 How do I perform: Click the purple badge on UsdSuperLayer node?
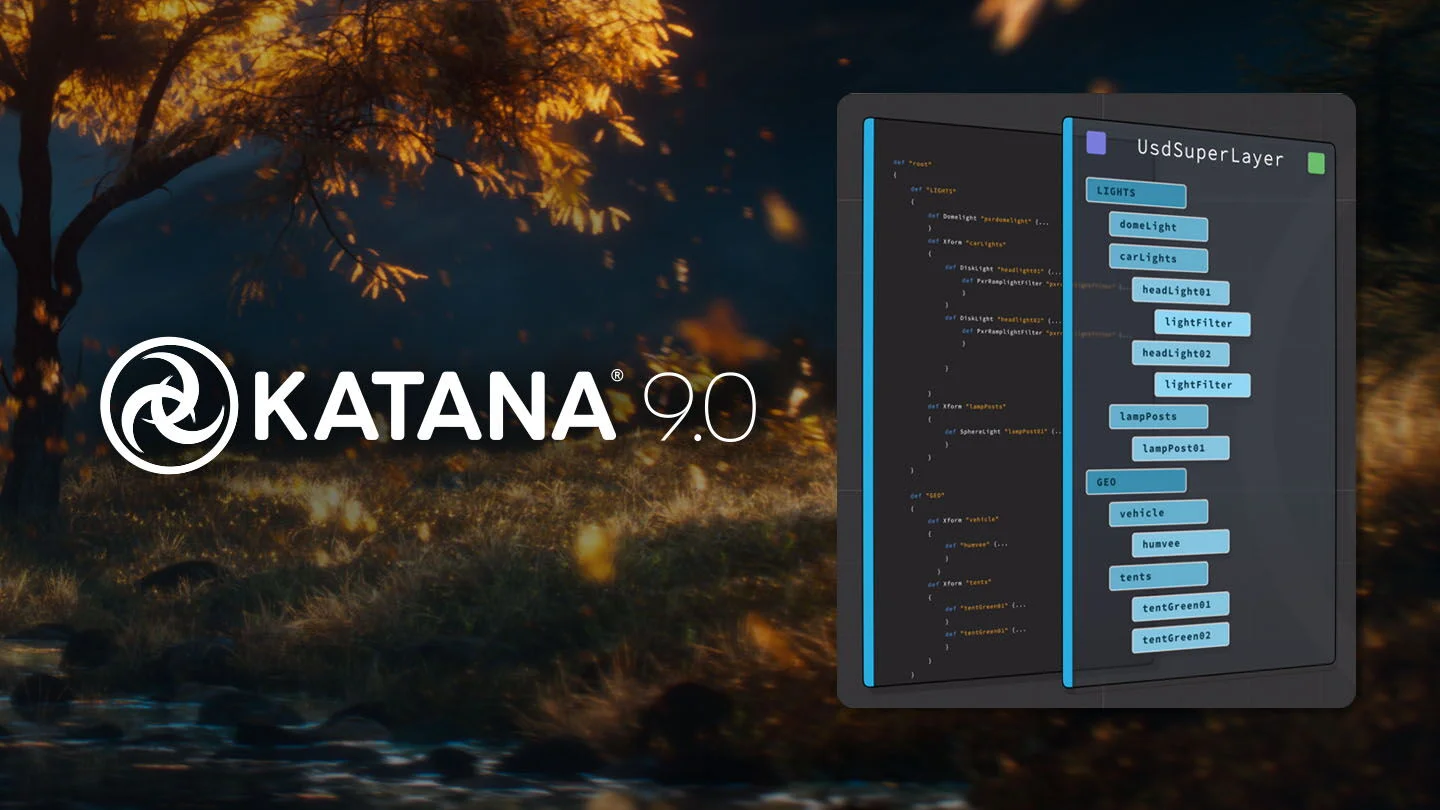tap(1096, 143)
